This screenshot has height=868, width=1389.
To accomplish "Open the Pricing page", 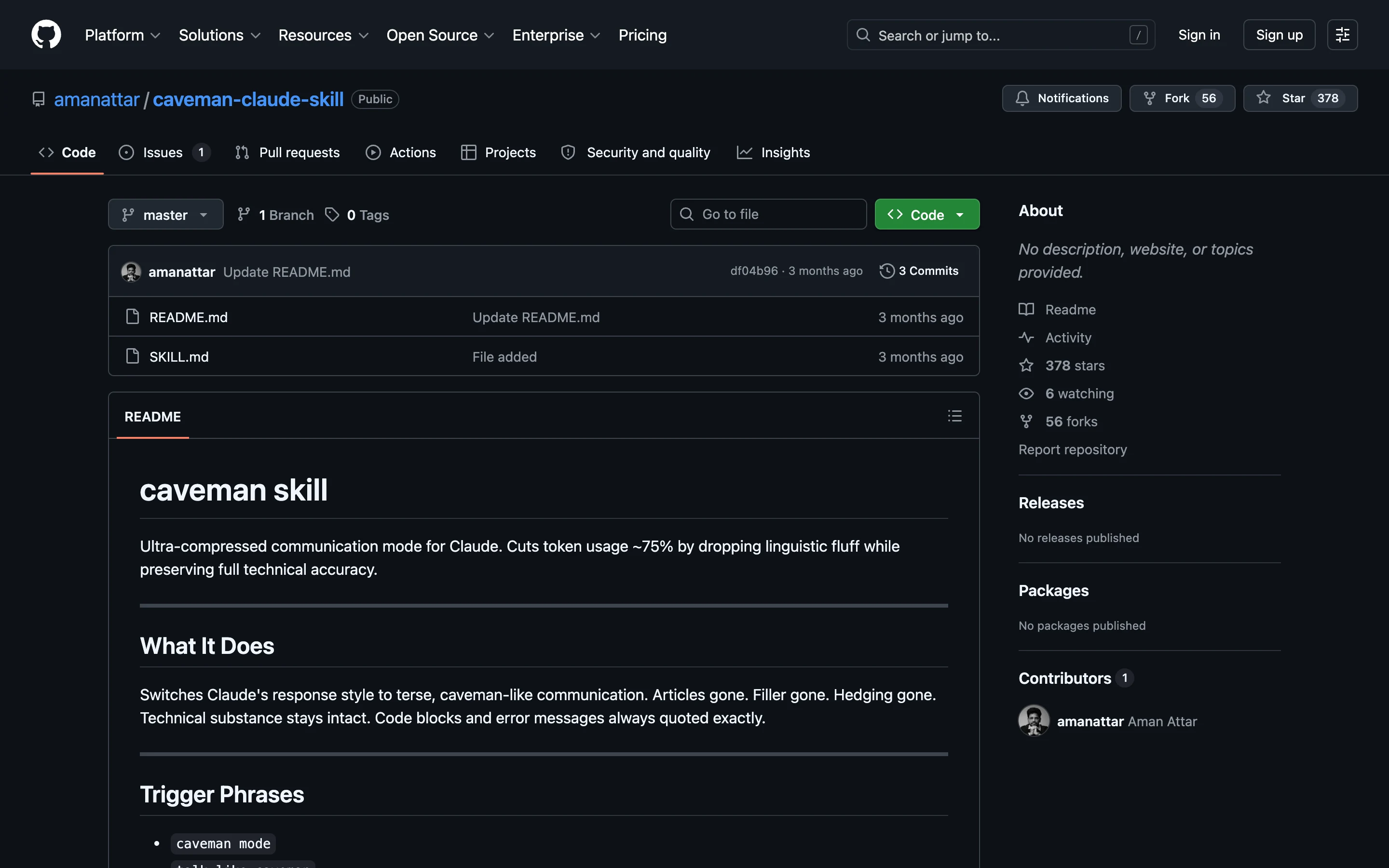I will pyautogui.click(x=642, y=35).
